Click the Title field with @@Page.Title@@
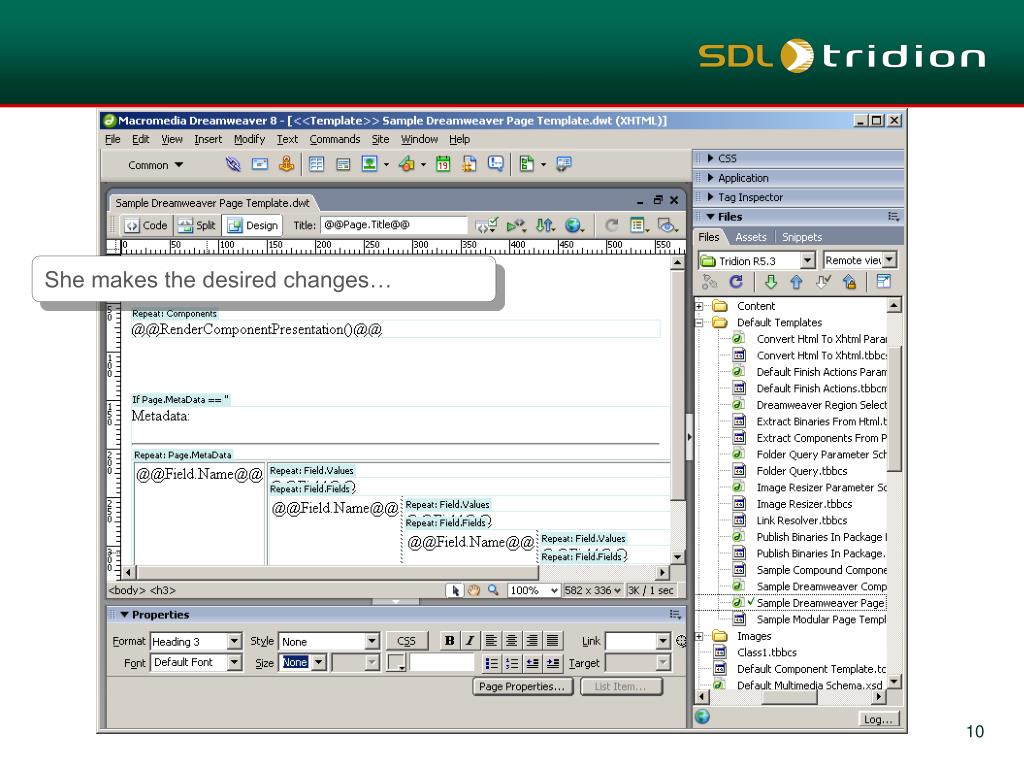This screenshot has height=768, width=1024. point(394,225)
